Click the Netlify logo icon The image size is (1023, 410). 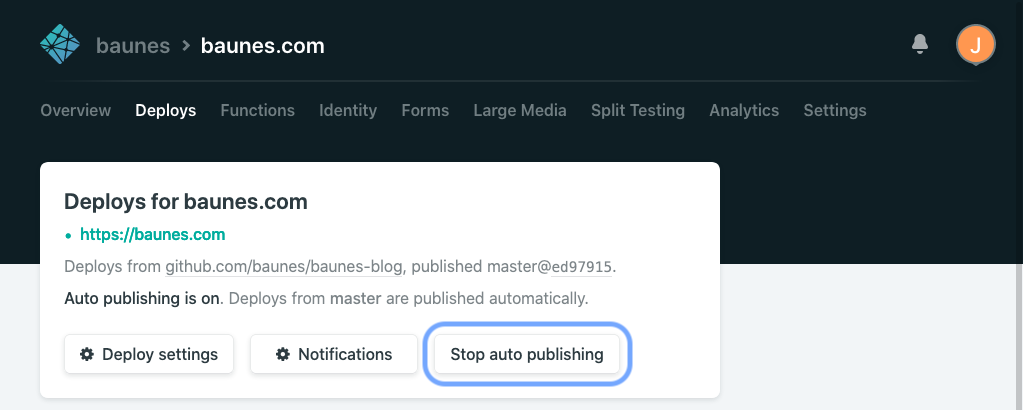click(60, 44)
